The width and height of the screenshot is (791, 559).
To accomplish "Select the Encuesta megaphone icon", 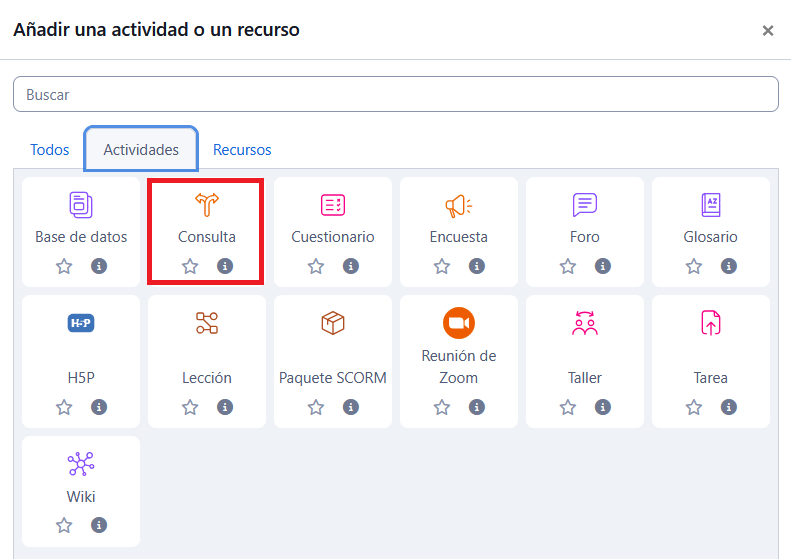I will pos(459,205).
